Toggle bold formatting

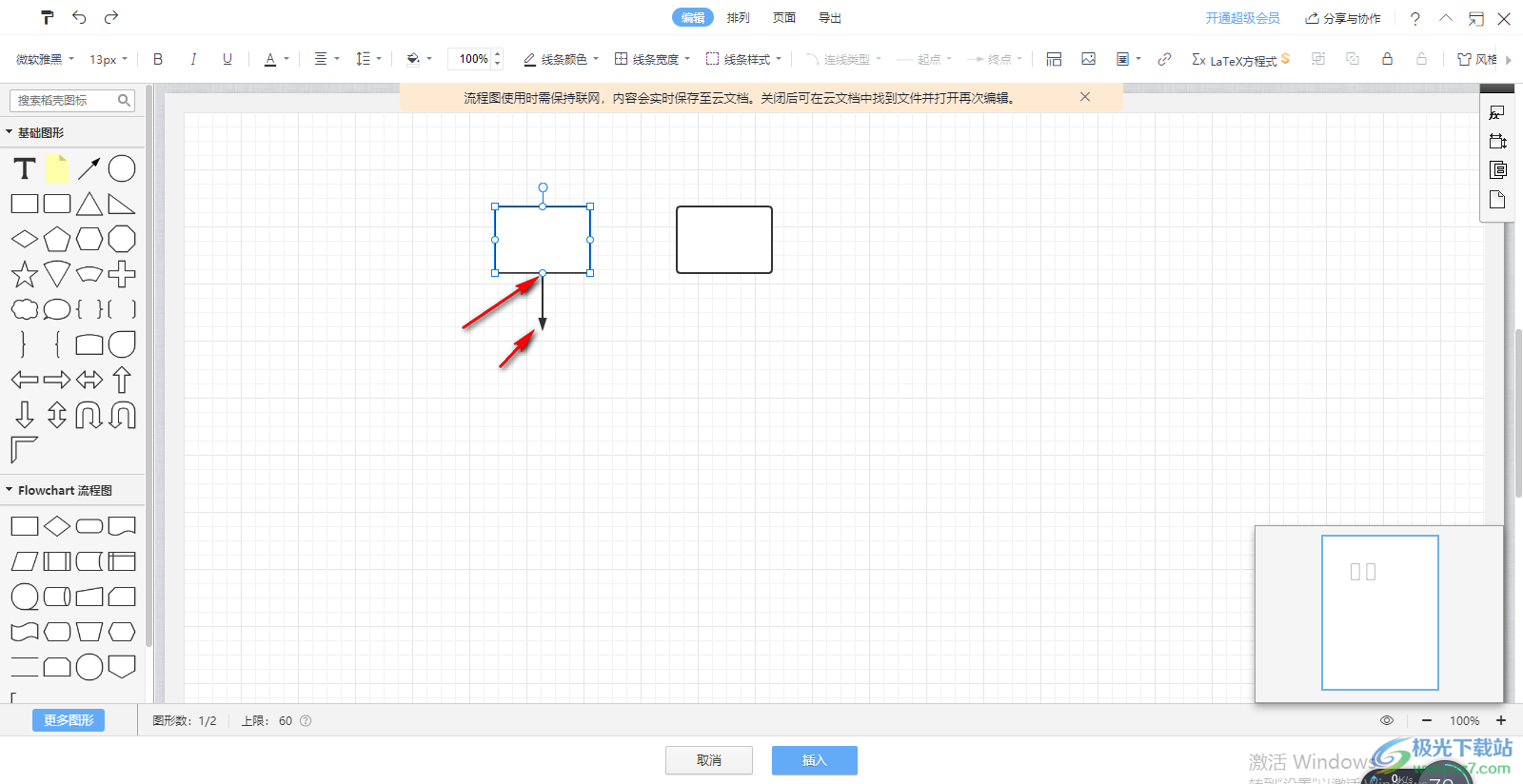click(158, 59)
